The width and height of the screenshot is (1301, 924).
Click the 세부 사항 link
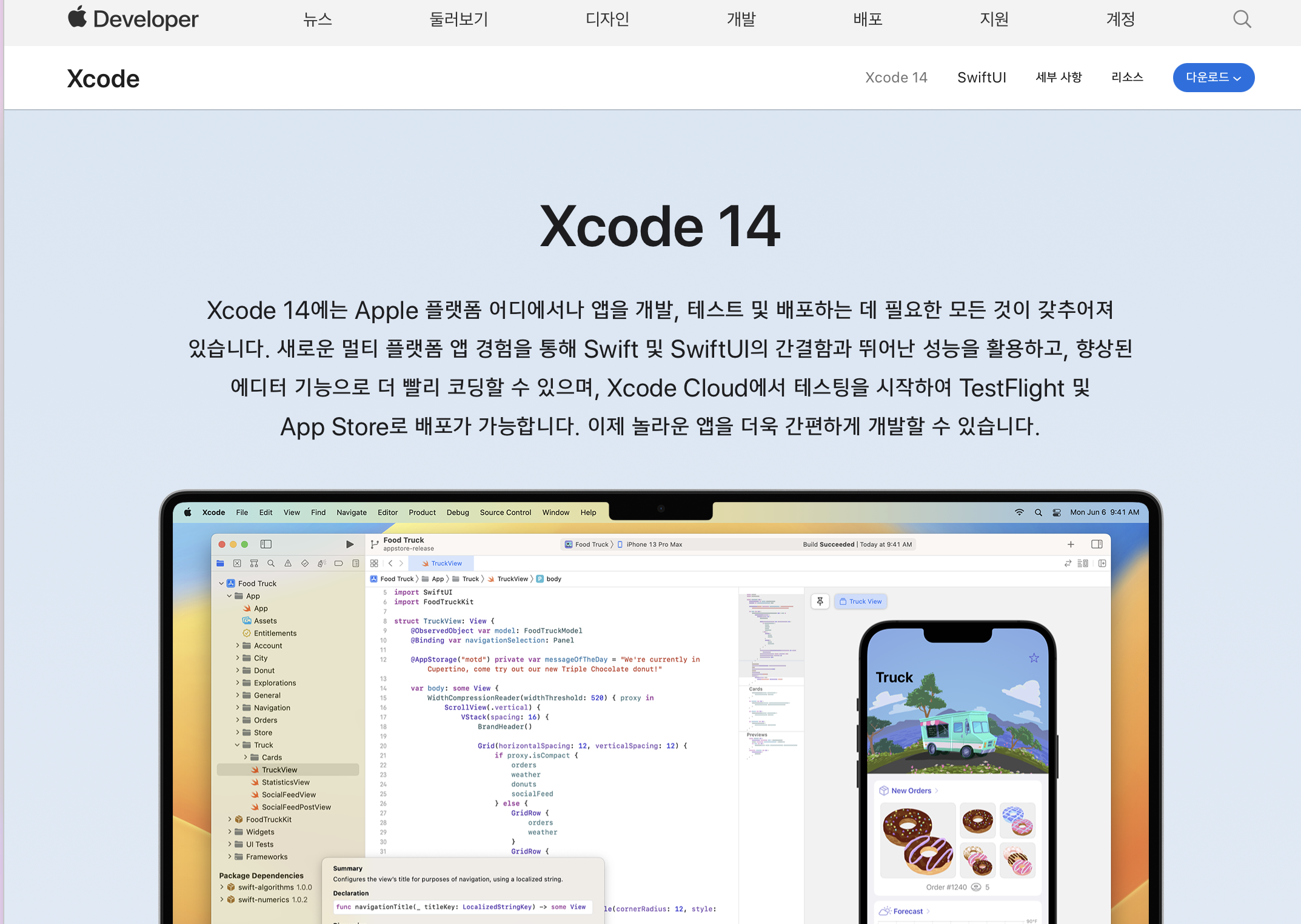[1059, 78]
